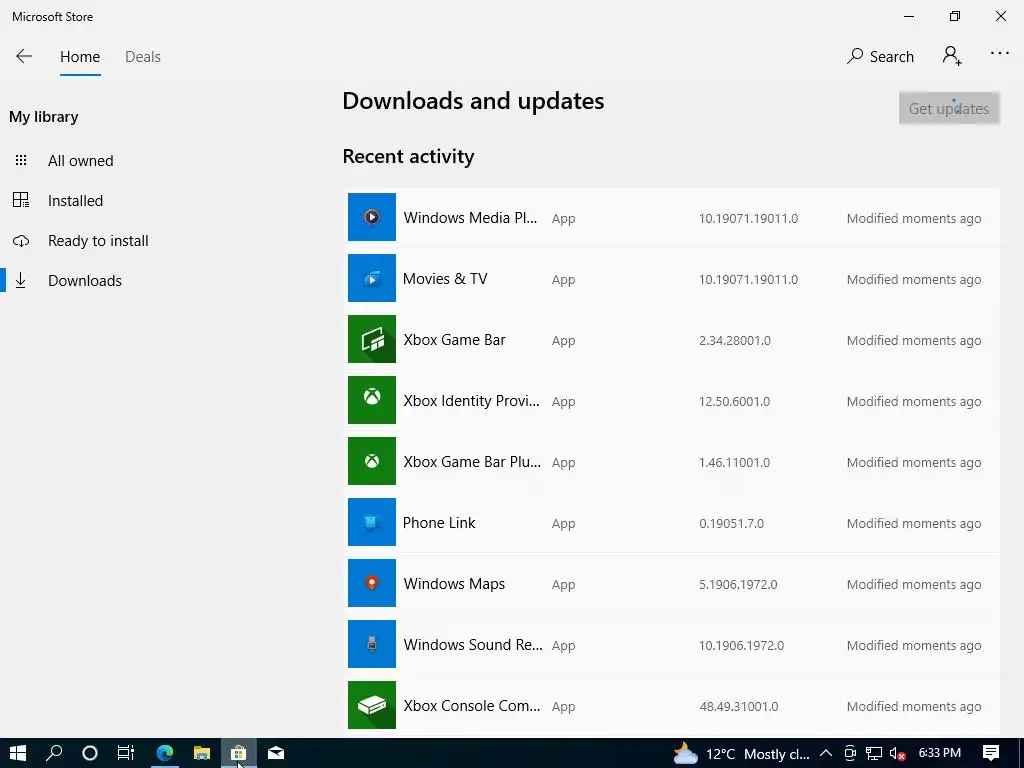Click version 12.50.6001.0 text
The height and width of the screenshot is (768, 1024).
click(734, 402)
